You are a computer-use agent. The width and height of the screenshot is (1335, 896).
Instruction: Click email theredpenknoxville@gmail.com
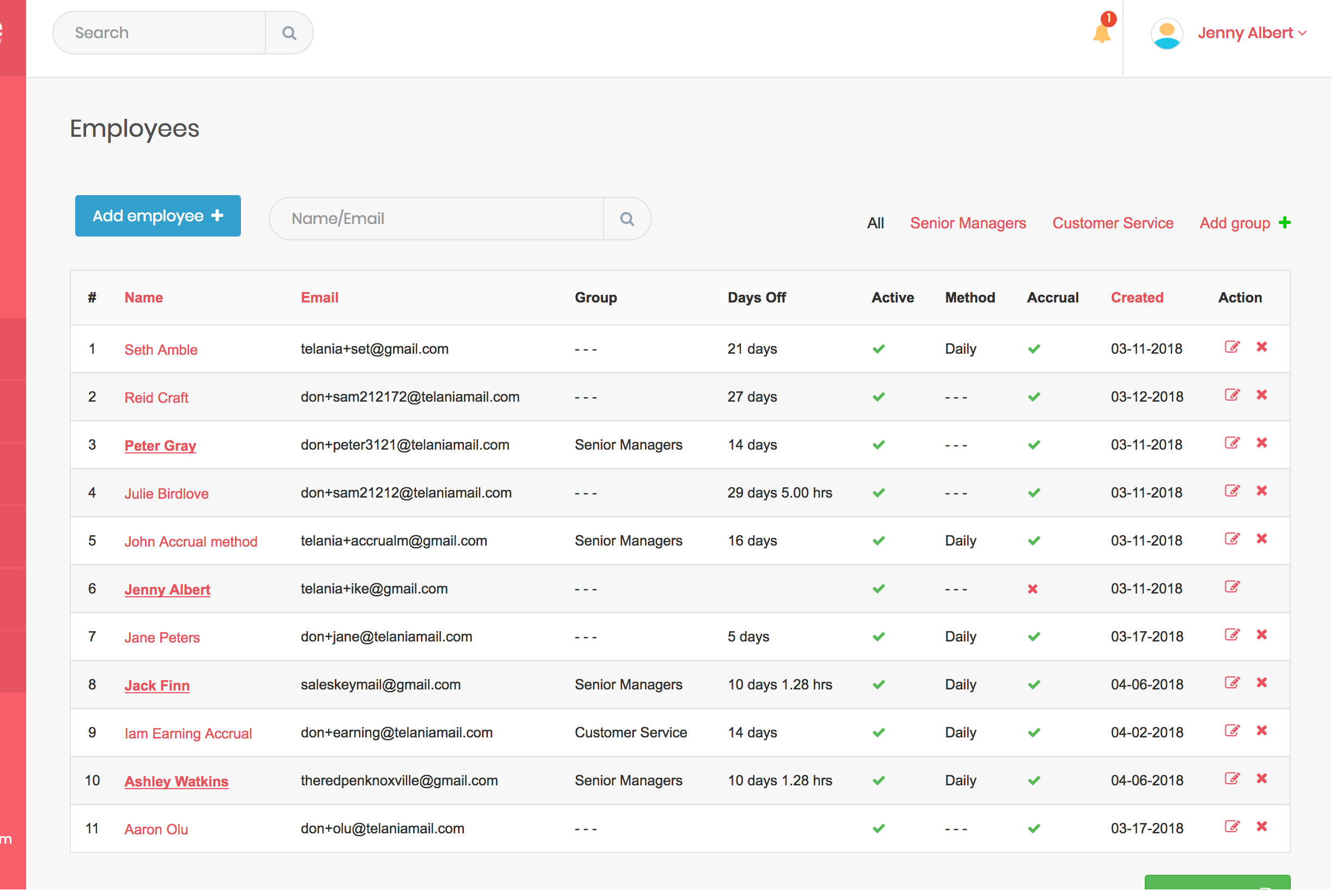(400, 782)
